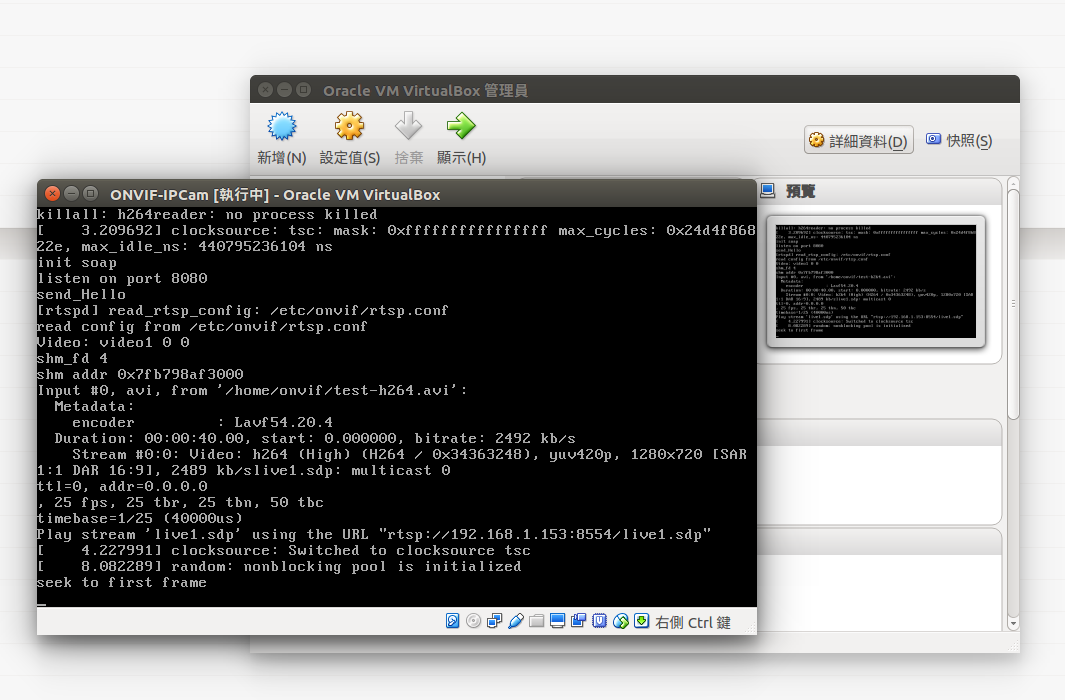
Task: Click the hard disk activity indicator
Action: pos(452,621)
